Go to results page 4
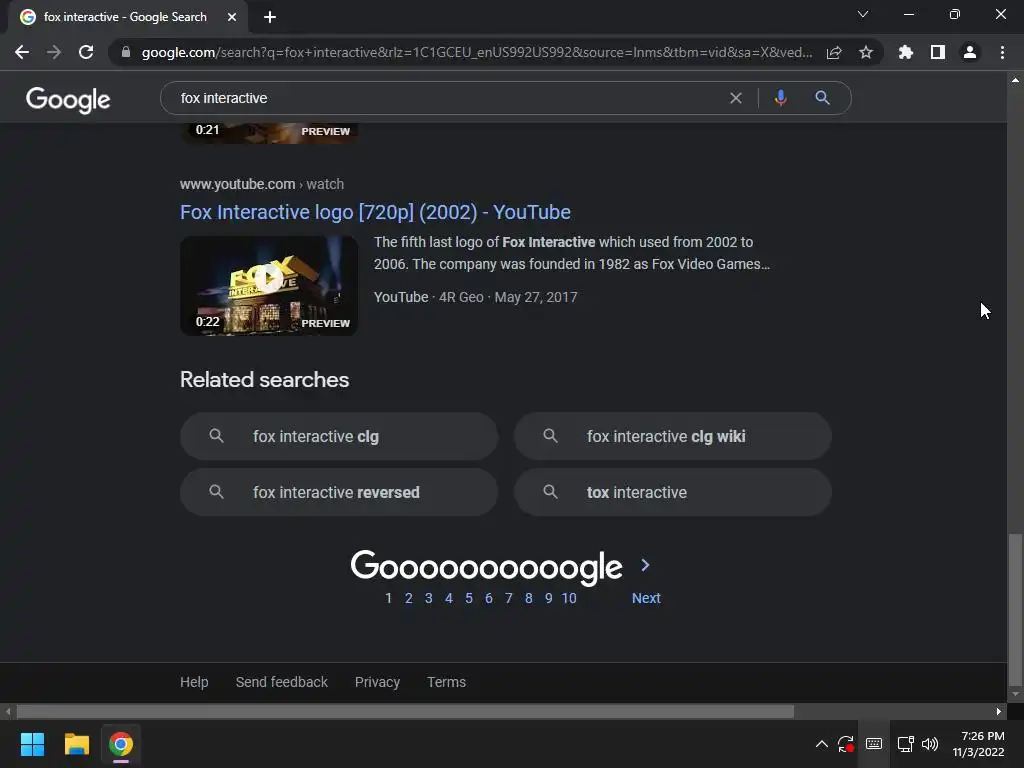The height and width of the screenshot is (768, 1024). [449, 598]
